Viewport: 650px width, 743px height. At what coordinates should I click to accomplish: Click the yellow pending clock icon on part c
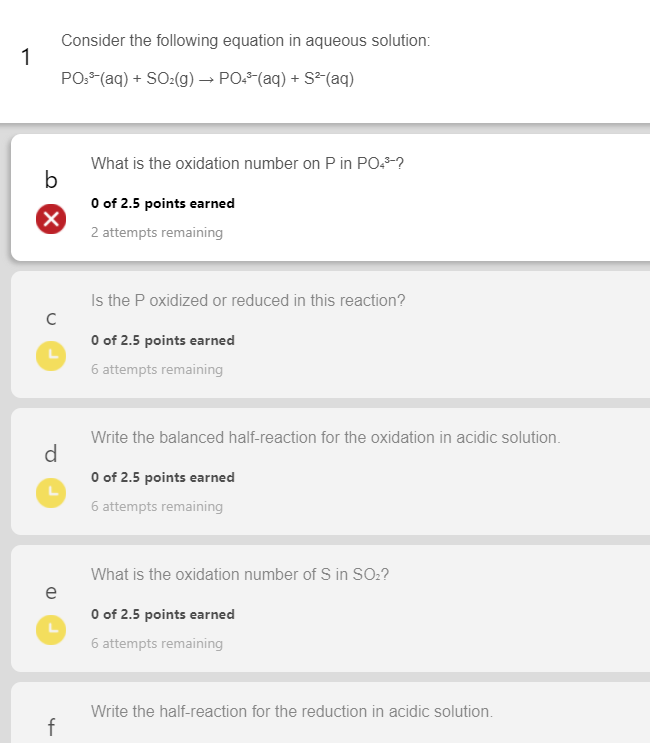(x=51, y=356)
